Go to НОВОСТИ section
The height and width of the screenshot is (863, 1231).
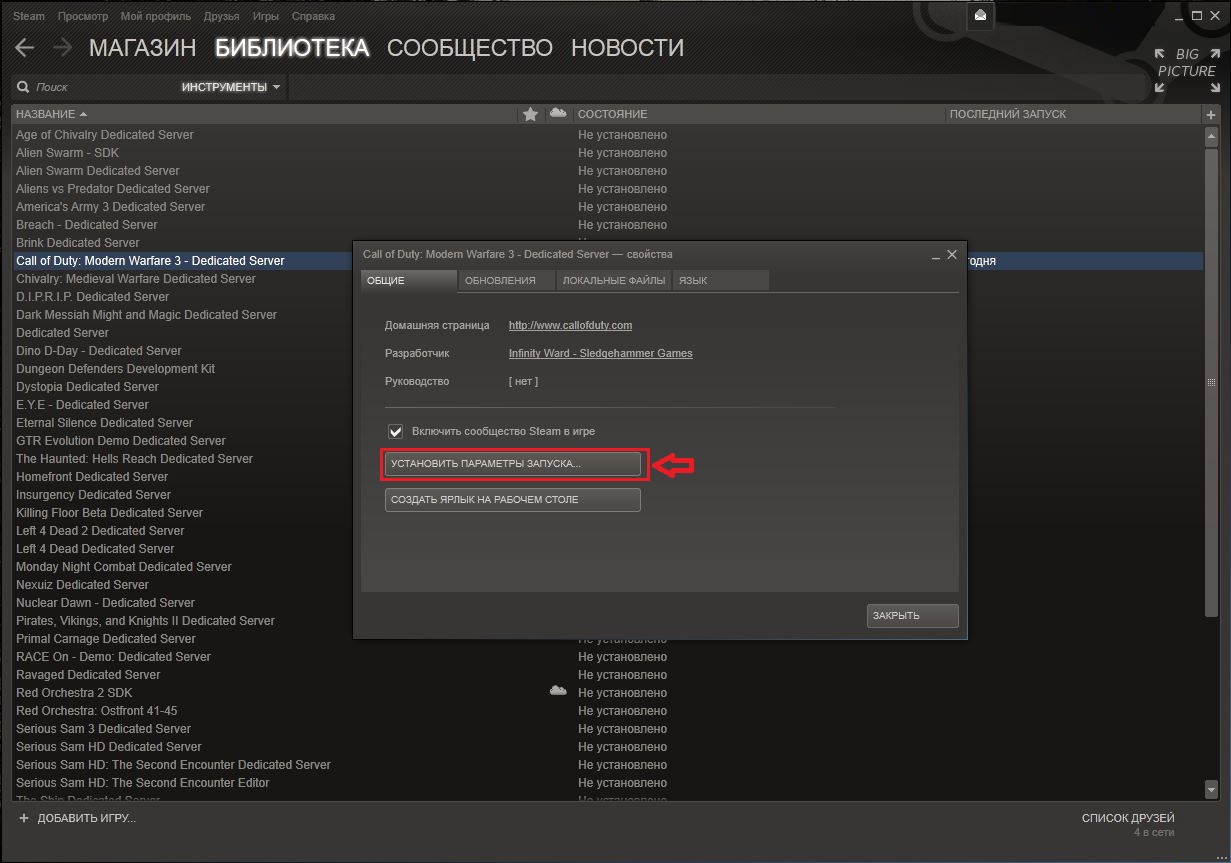tap(628, 48)
